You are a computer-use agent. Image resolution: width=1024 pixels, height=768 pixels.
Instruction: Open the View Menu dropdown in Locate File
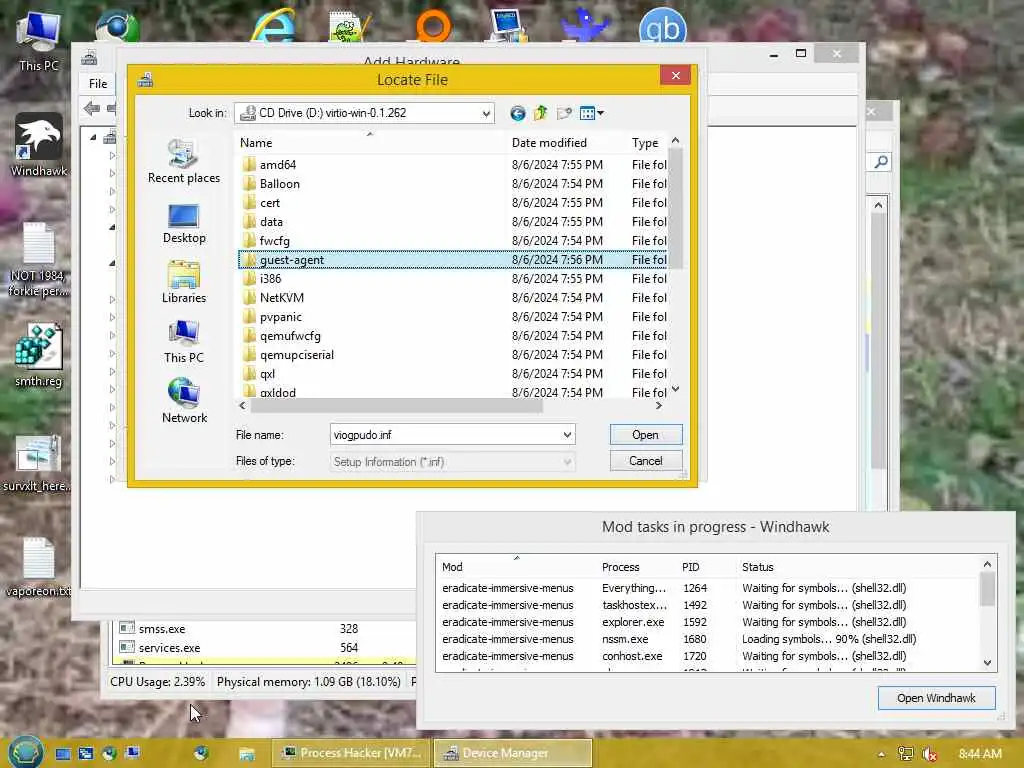592,114
